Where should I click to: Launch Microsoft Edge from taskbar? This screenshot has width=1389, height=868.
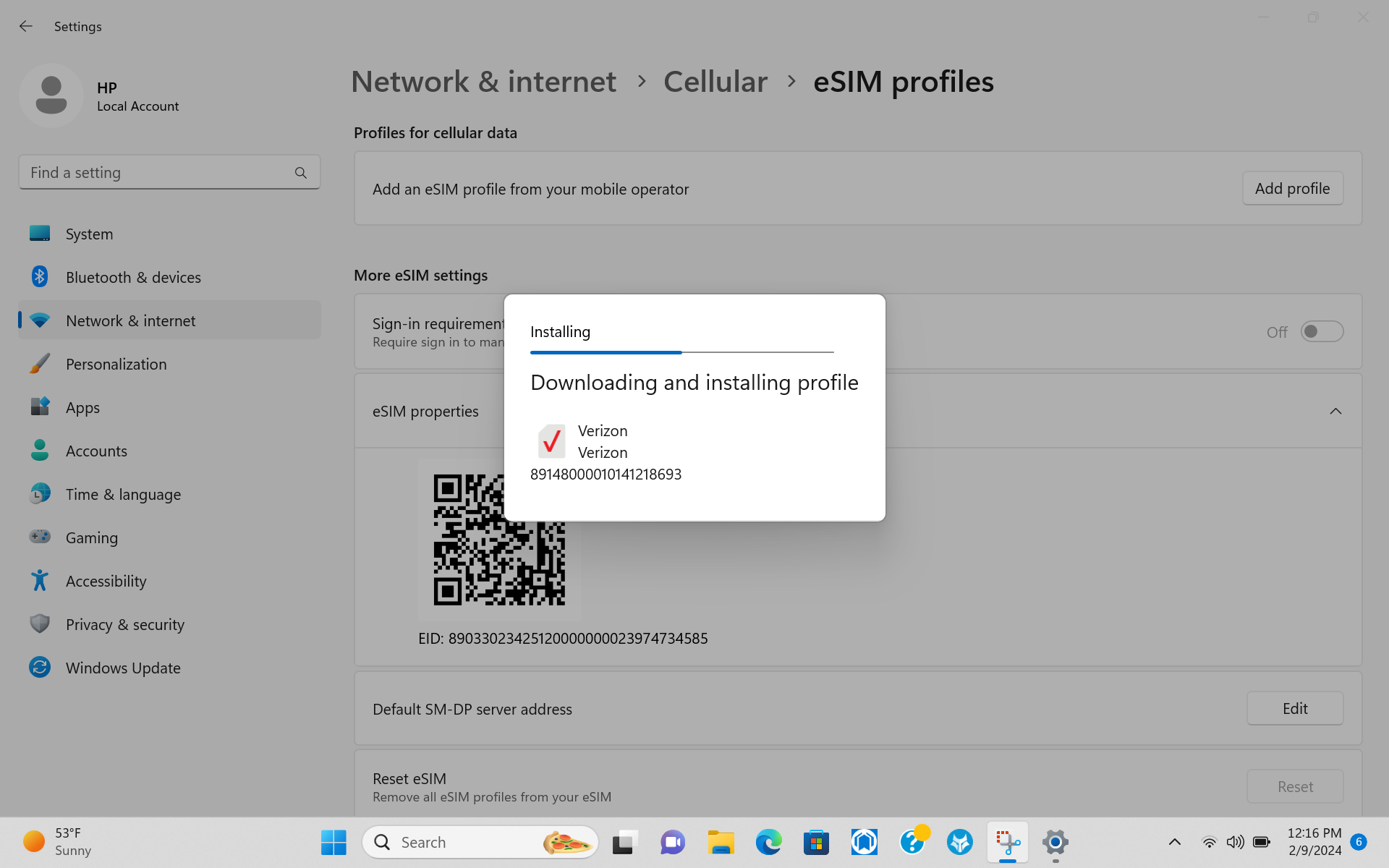click(768, 842)
